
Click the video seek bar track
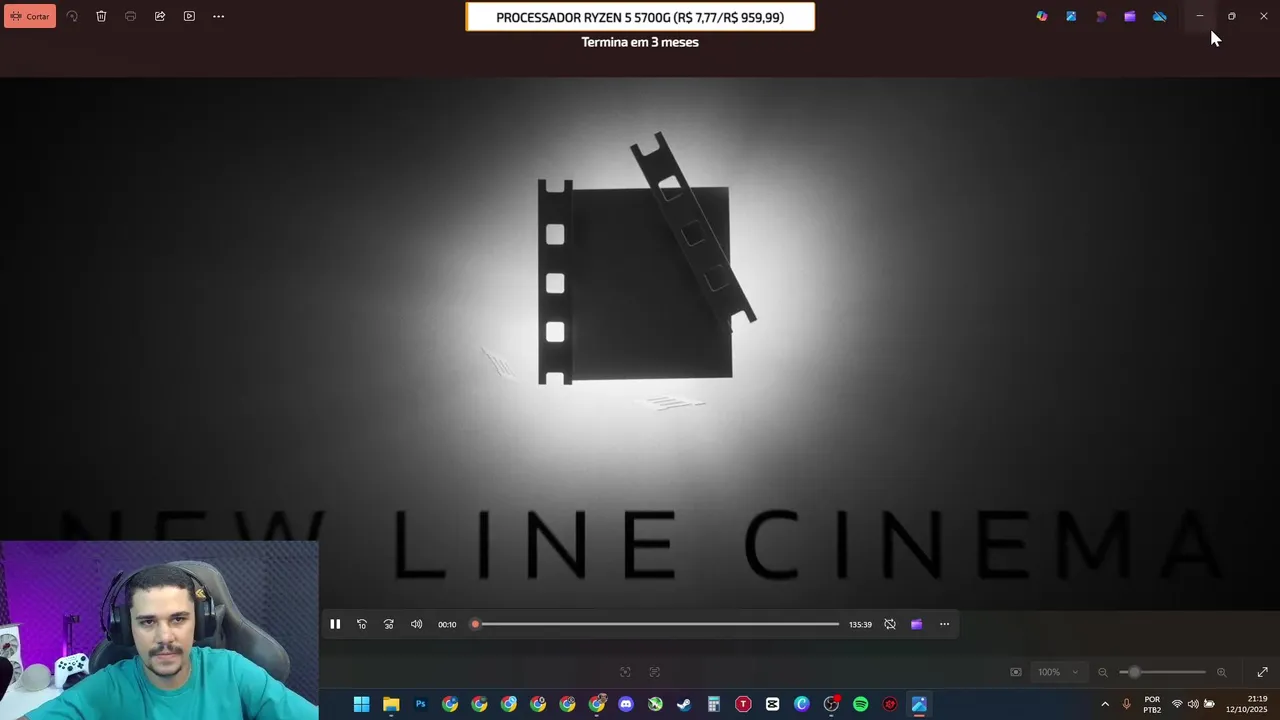pyautogui.click(x=657, y=624)
